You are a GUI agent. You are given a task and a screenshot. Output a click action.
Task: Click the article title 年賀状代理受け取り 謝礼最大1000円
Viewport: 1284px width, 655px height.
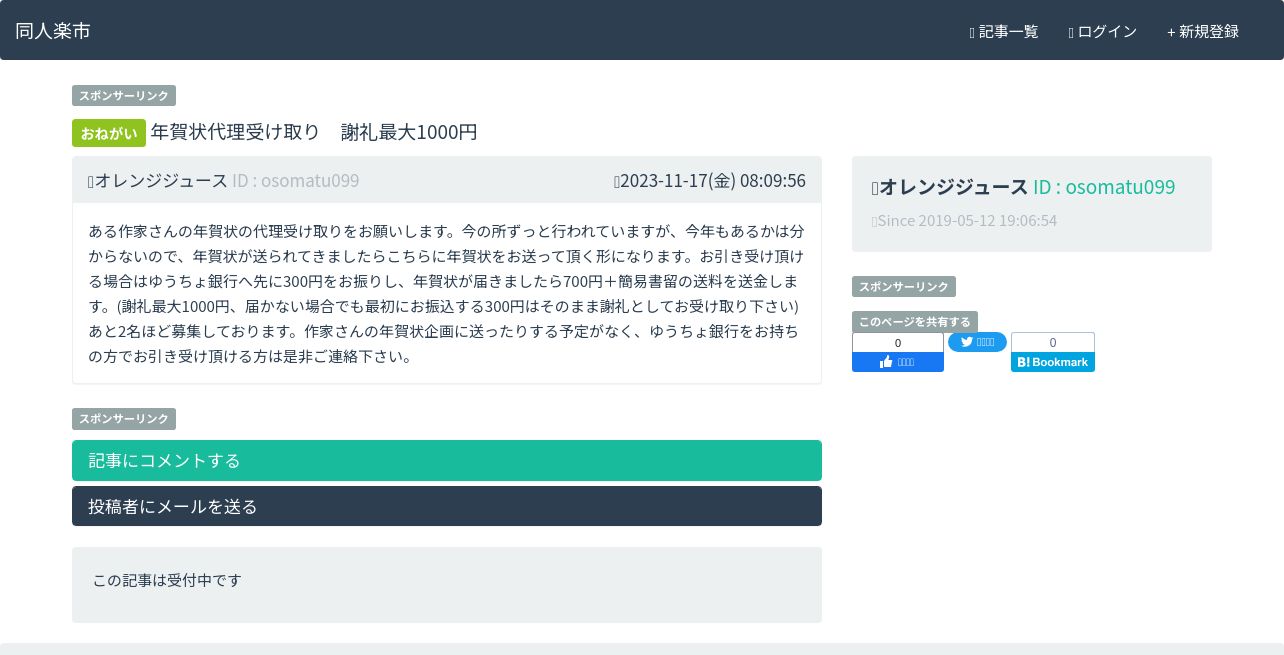314,132
